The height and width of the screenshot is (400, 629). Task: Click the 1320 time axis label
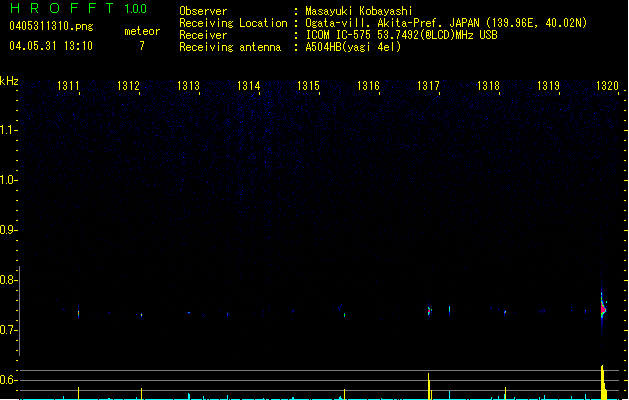click(607, 85)
